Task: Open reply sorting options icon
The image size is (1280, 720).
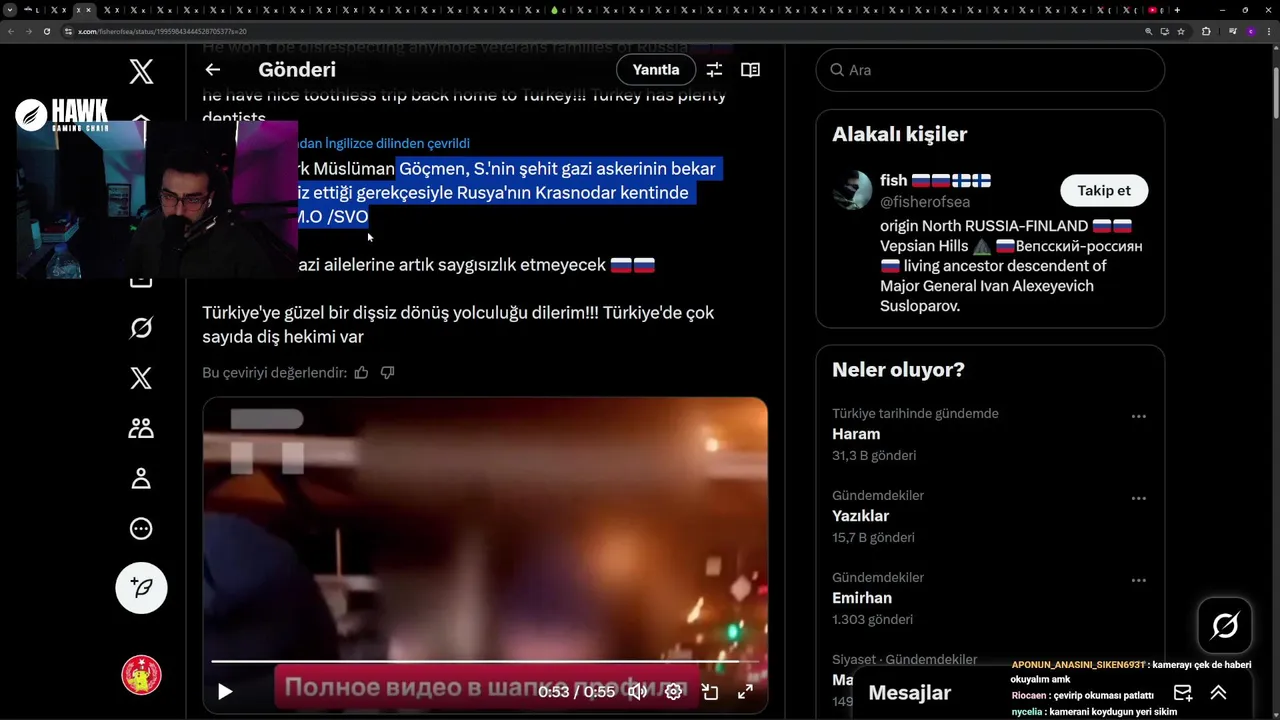Action: point(714,70)
